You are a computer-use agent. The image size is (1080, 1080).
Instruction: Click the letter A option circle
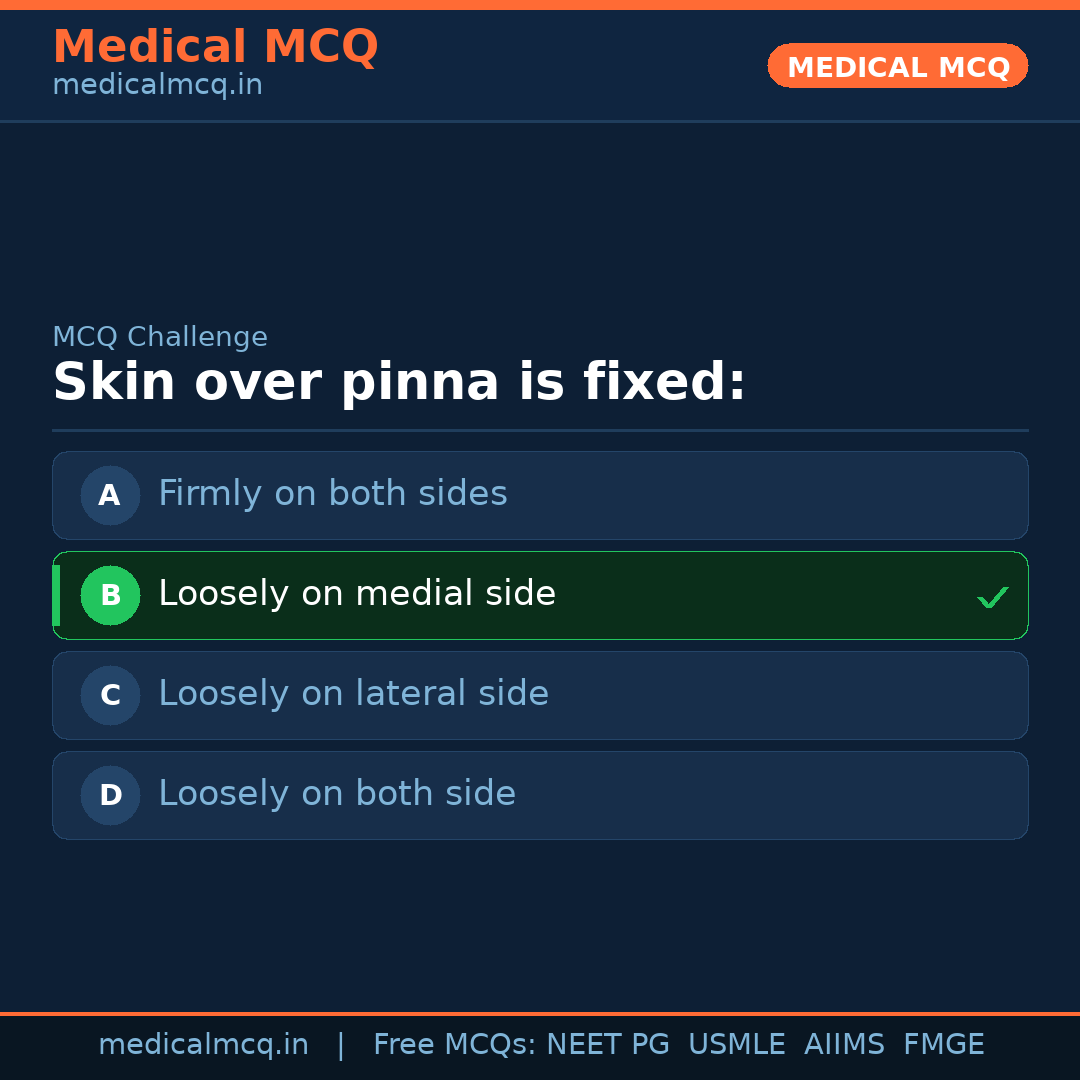[110, 495]
